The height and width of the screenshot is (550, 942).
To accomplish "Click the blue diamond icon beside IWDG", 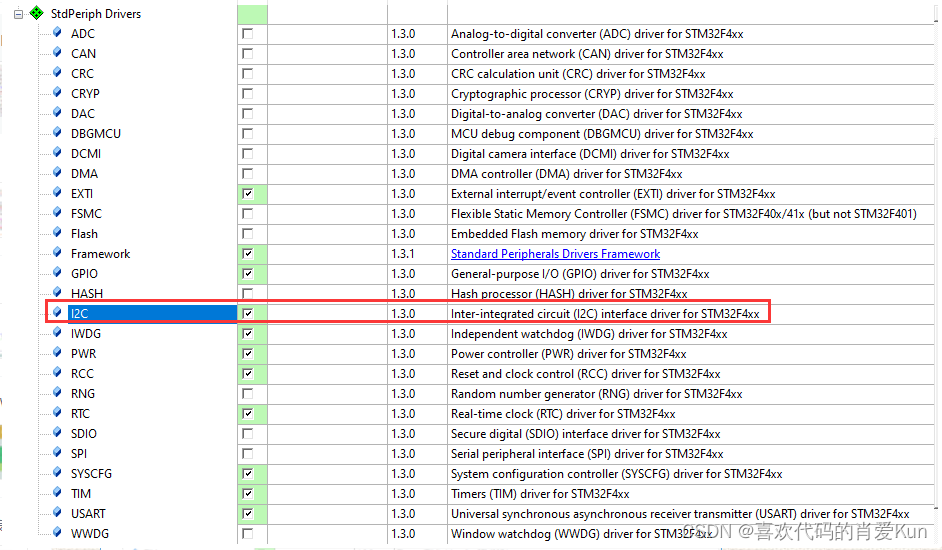I will click(x=57, y=332).
